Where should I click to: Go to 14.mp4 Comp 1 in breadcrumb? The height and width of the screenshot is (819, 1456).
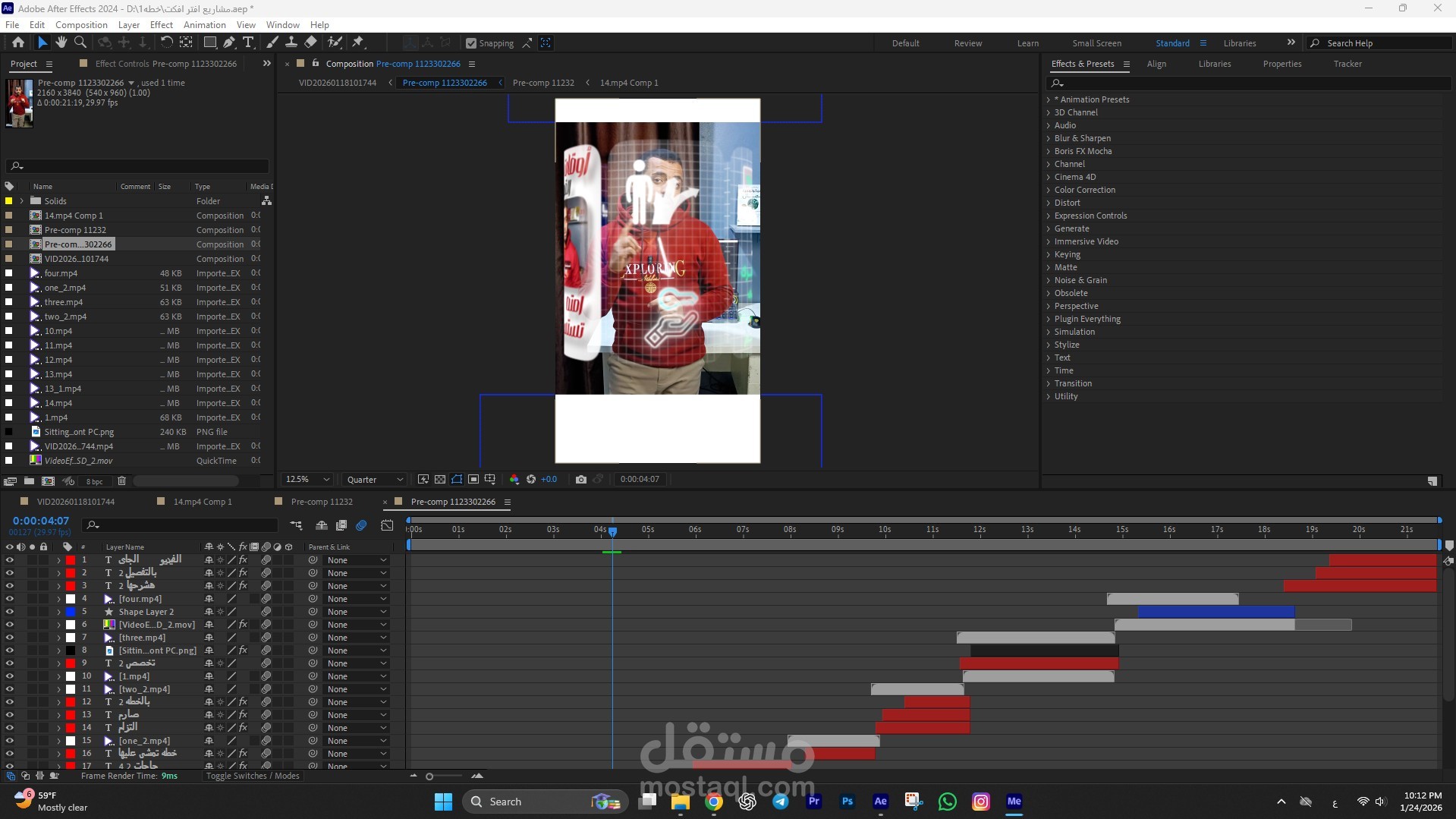[629, 83]
